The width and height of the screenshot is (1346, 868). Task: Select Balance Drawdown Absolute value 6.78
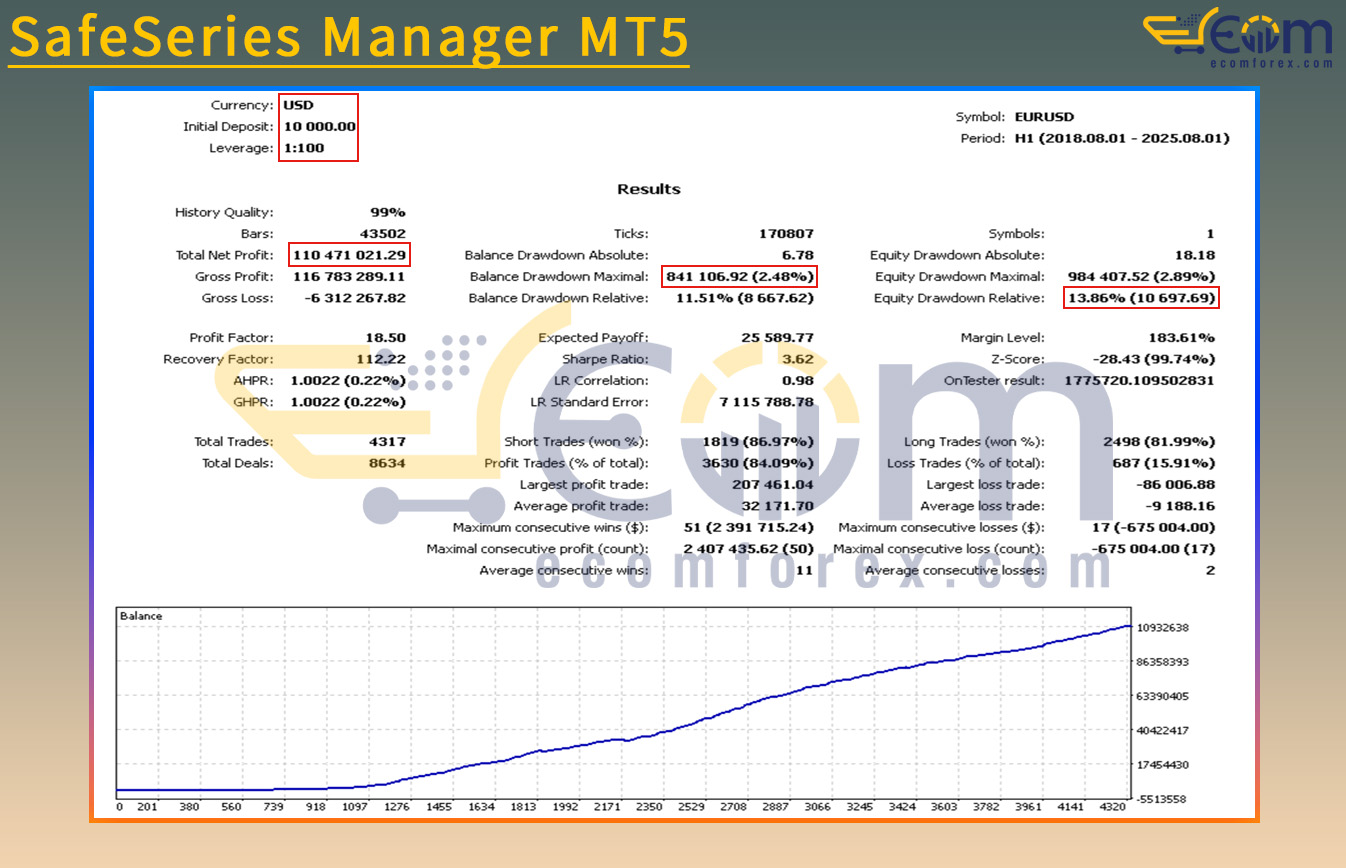(800, 255)
